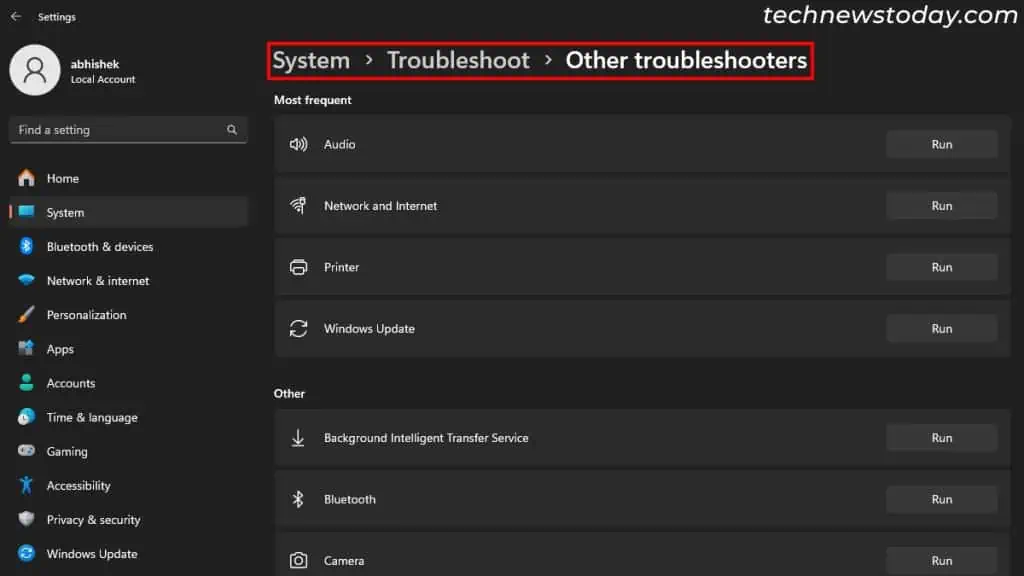Click the Network & internet wifi icon
Screen dimensions: 1024x576
(26, 280)
